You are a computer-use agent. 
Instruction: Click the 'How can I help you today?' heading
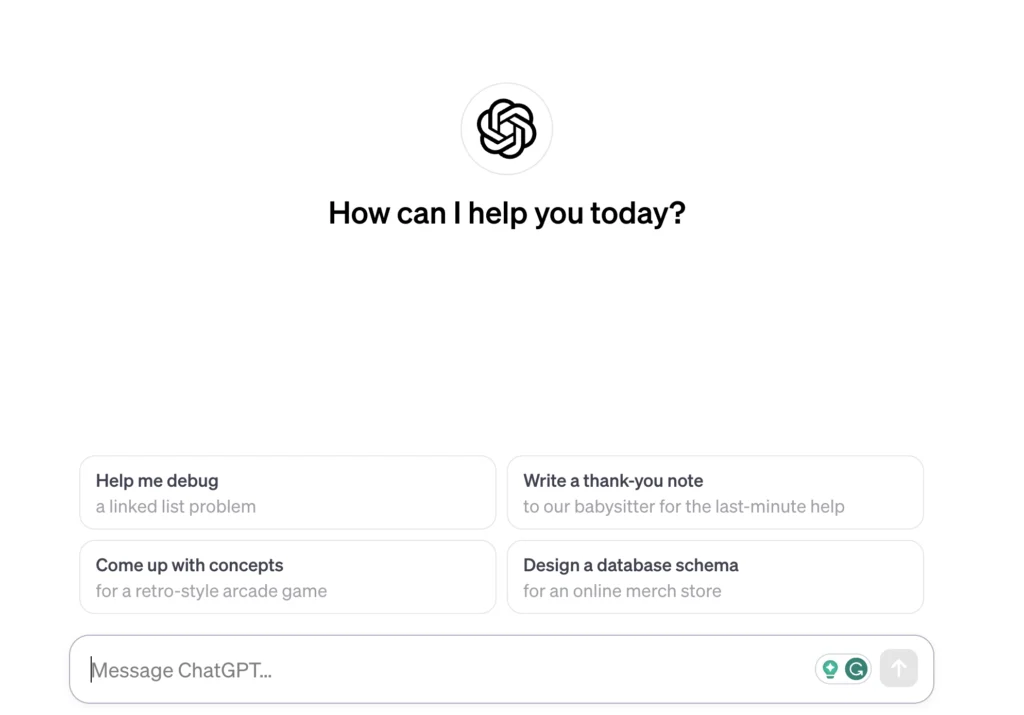tap(506, 213)
